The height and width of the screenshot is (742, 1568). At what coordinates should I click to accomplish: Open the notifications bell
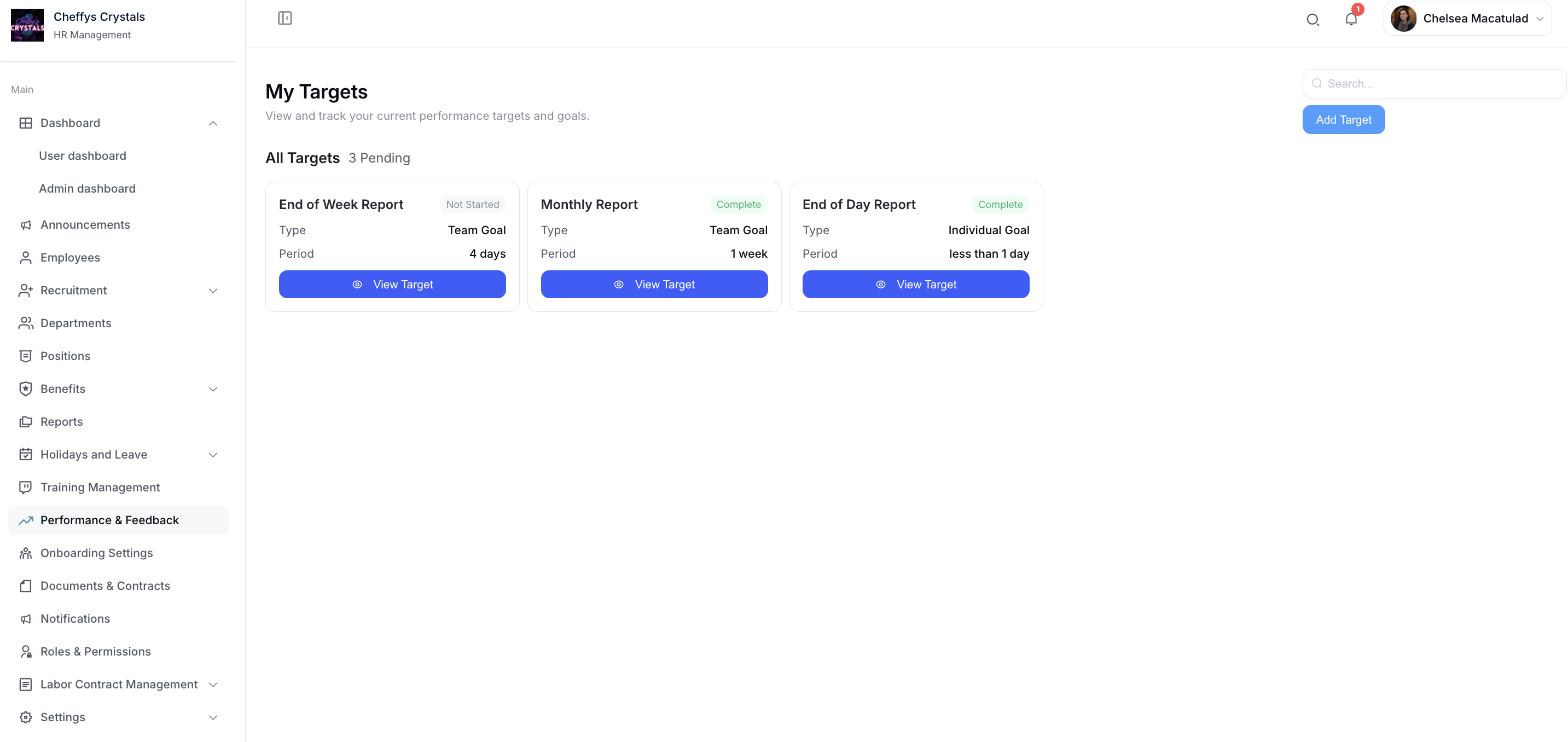point(1351,19)
